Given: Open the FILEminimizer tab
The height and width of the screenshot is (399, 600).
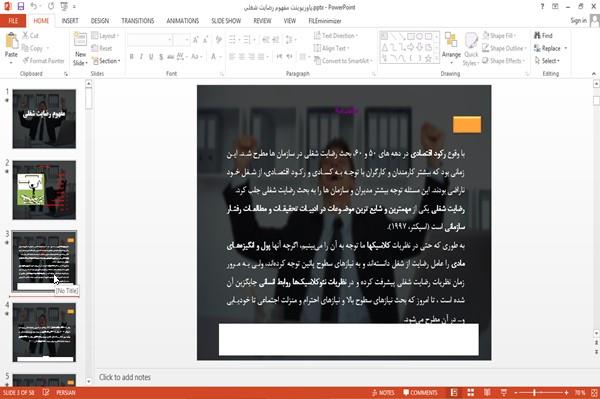Looking at the screenshot, I should pos(325,21).
